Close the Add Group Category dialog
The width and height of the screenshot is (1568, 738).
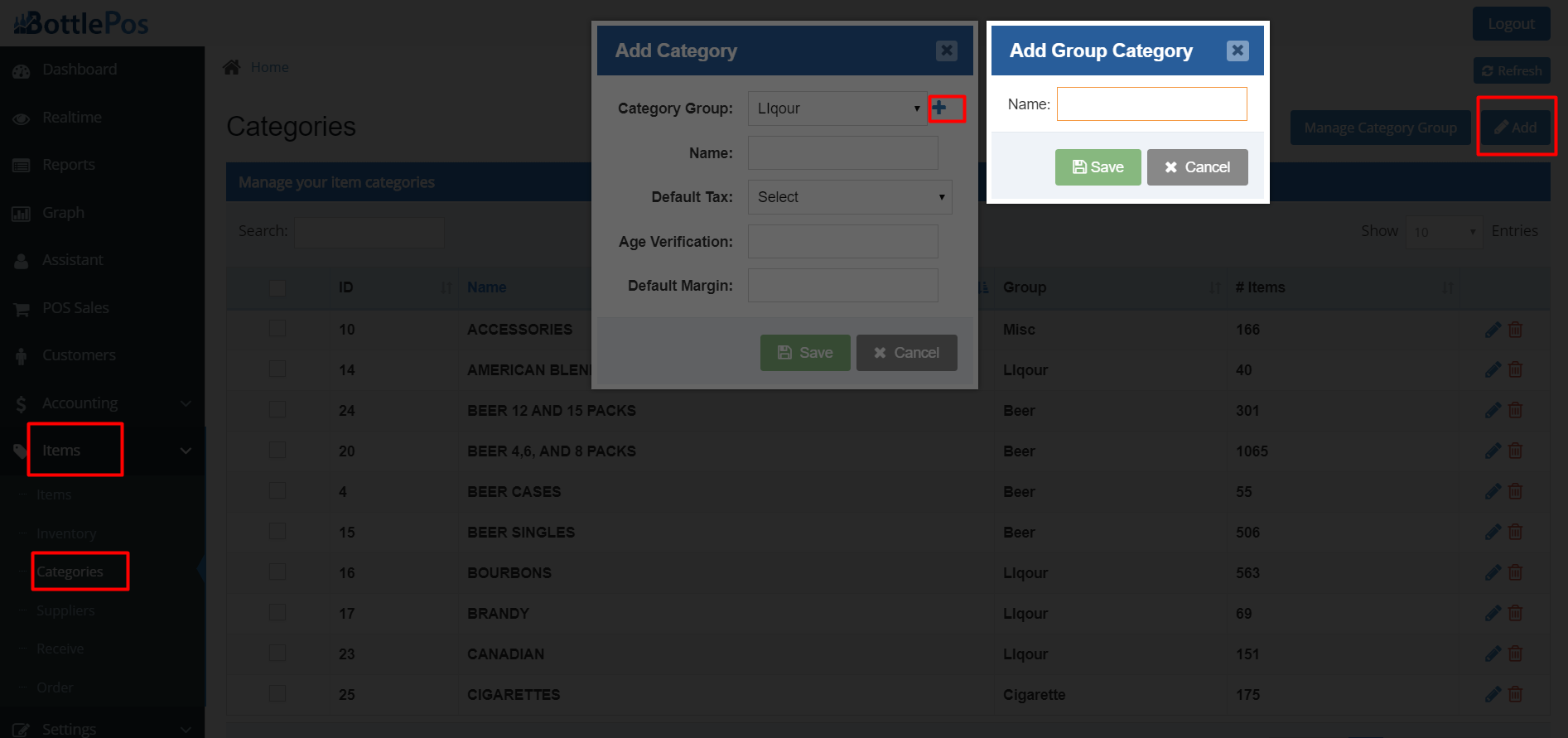[1237, 51]
